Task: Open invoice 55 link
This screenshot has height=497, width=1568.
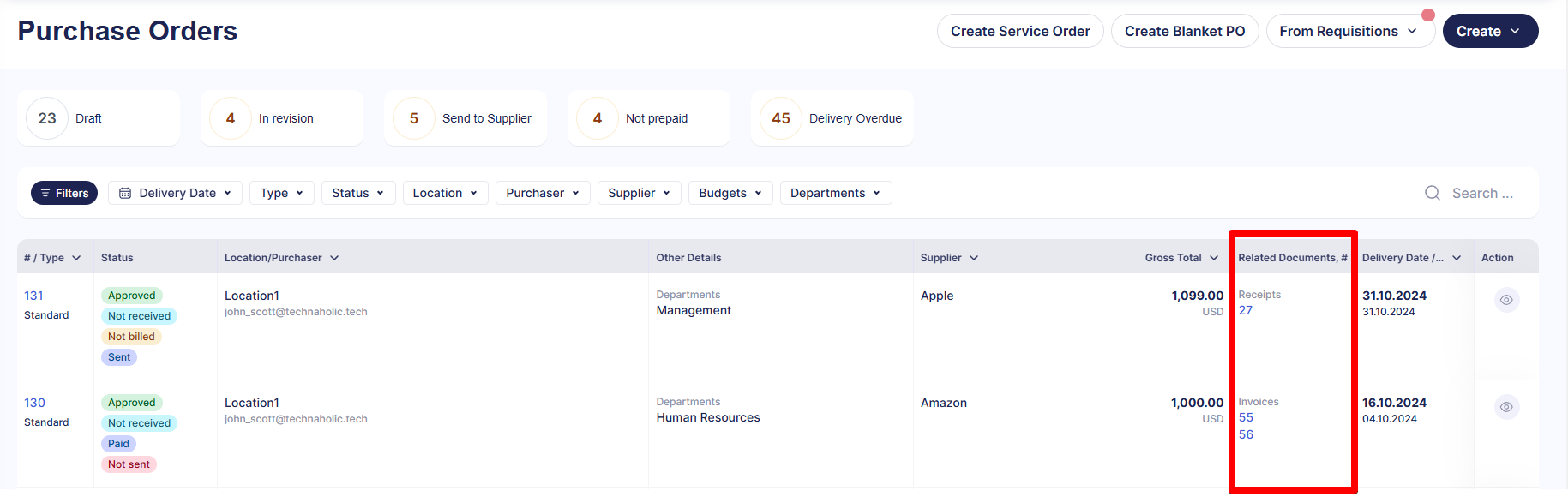Action: pyautogui.click(x=1246, y=417)
